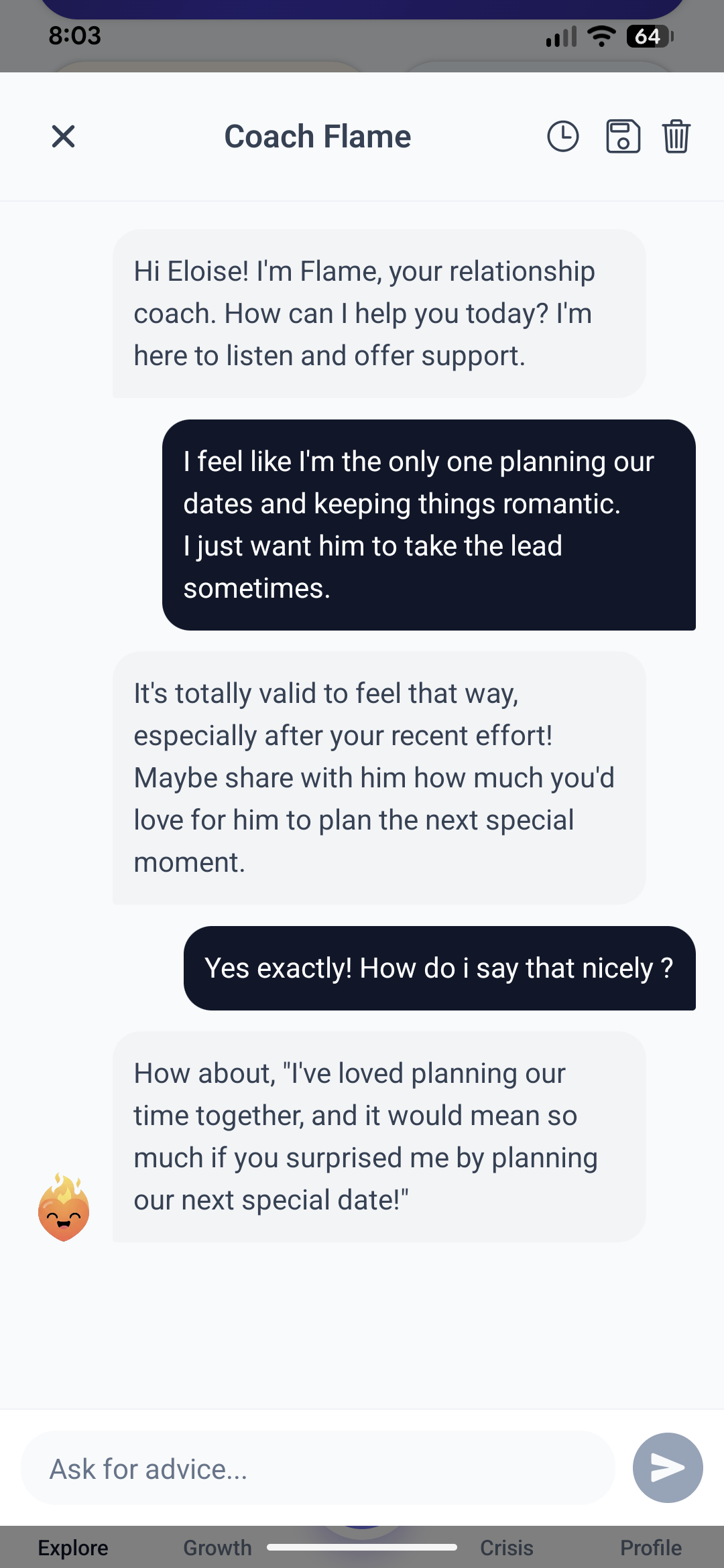Open the Crisis section
This screenshot has width=724, height=1568.
pyautogui.click(x=507, y=1548)
